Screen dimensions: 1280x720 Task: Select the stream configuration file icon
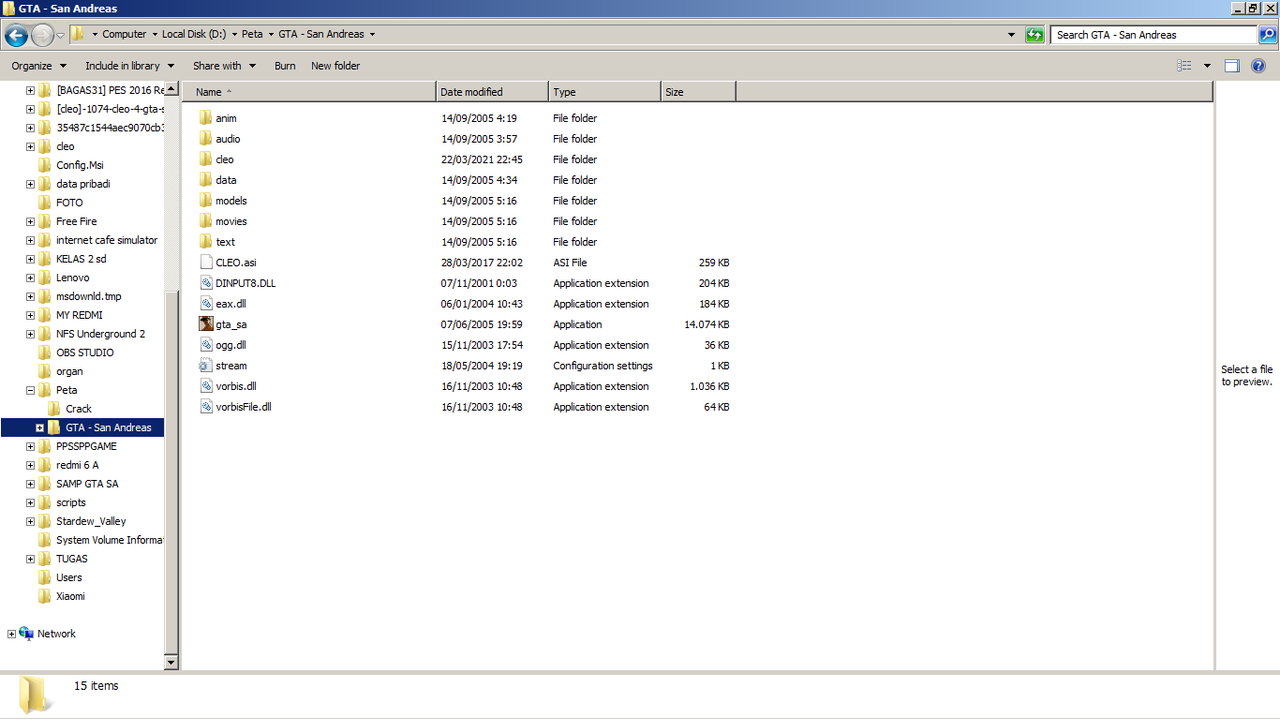[206, 366]
